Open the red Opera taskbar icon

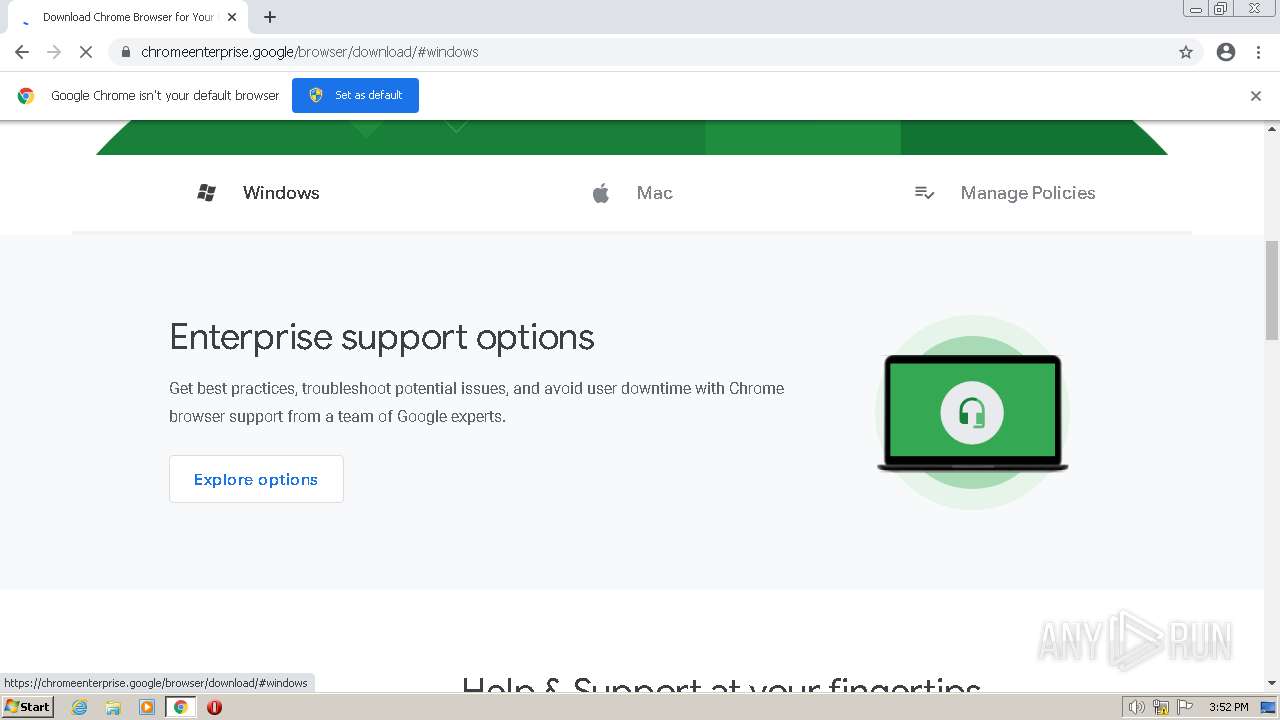[x=214, y=707]
